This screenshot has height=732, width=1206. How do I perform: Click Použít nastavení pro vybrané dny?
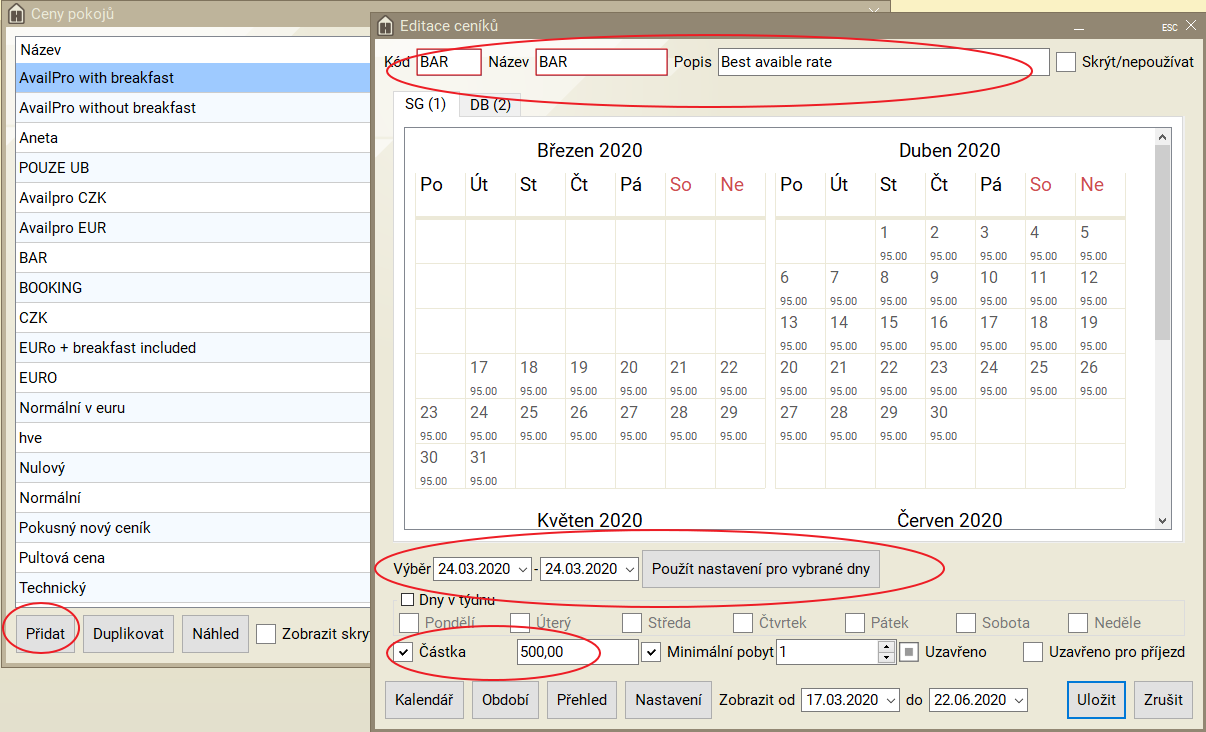[x=761, y=569]
